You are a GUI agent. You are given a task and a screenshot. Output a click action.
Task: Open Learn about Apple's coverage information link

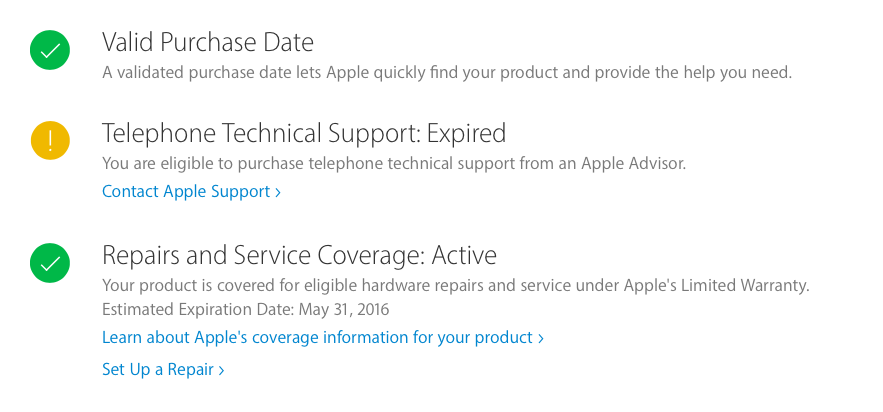317,337
